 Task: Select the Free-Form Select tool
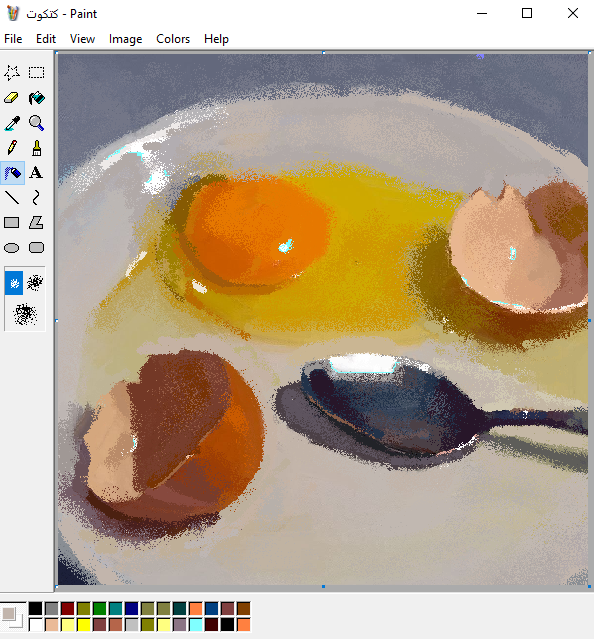(12, 73)
